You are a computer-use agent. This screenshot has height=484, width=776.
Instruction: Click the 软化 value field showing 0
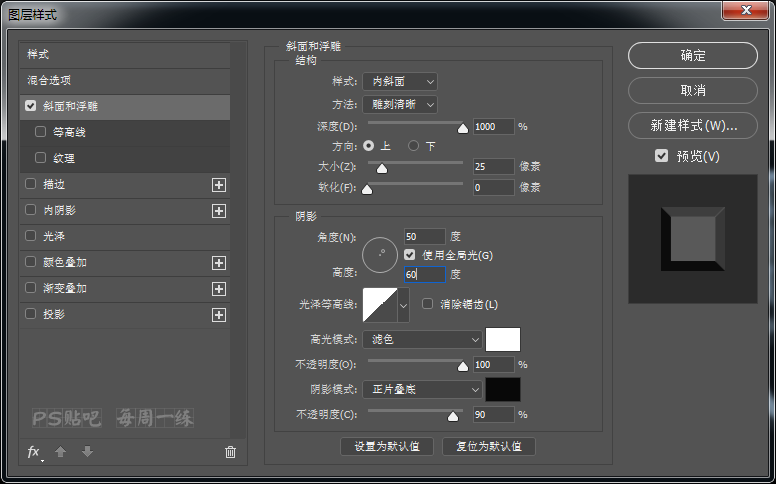[x=493, y=188]
